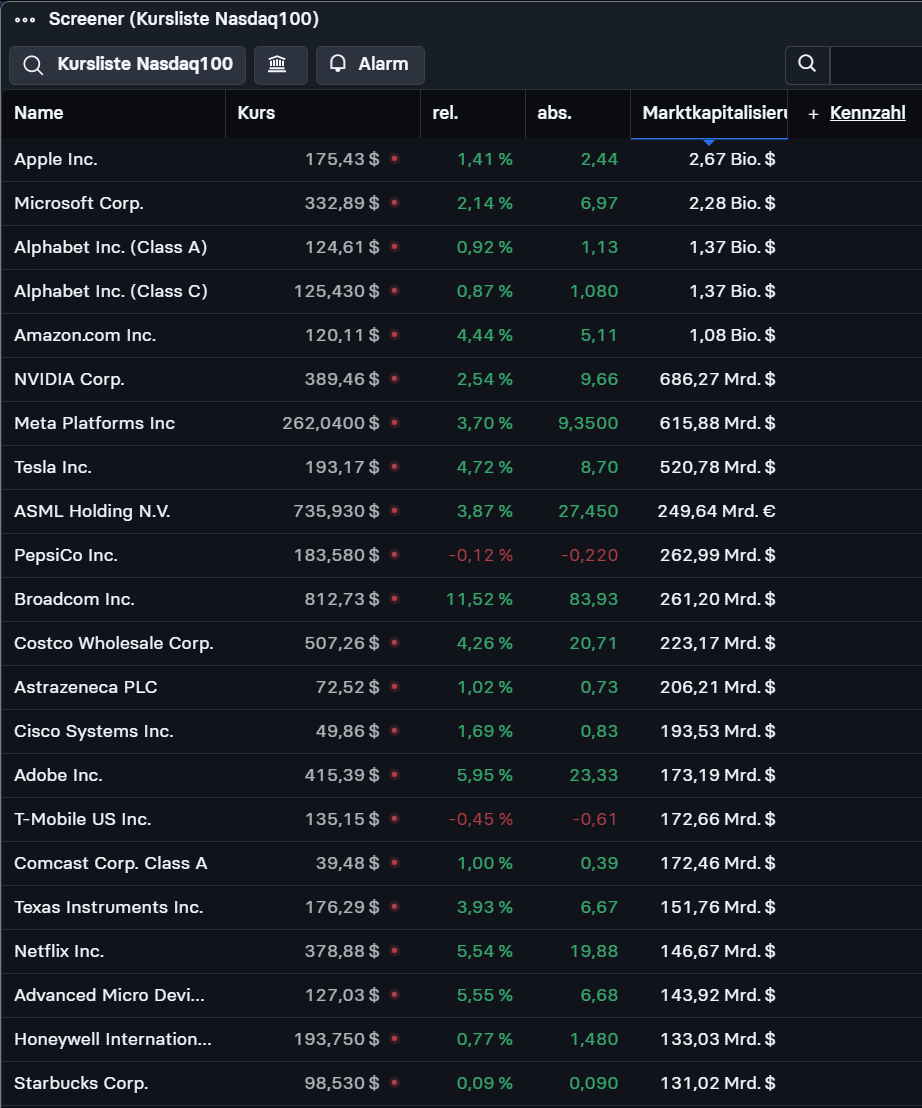The width and height of the screenshot is (922, 1108).
Task: Click ASML's absolute change 27,450
Action: tap(588, 511)
